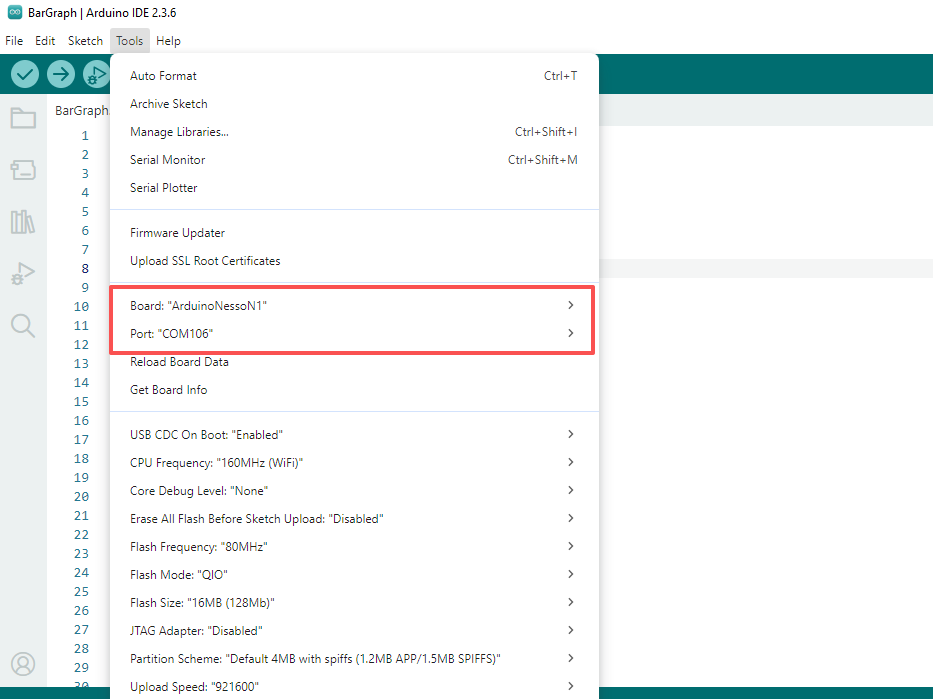Expand the CPU Frequency submenu
The height and width of the screenshot is (699, 933).
[352, 463]
